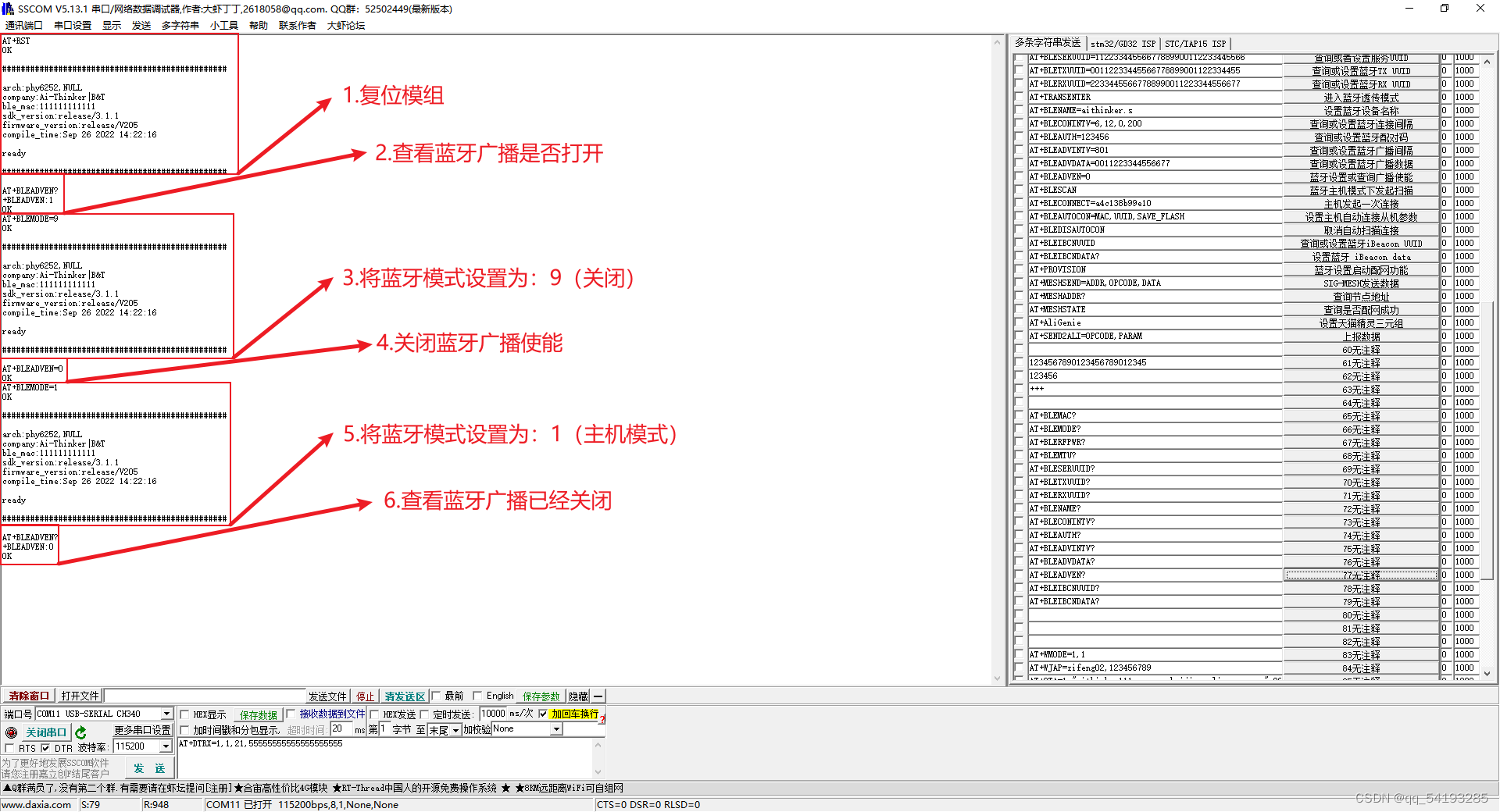Click multi-string list scrollbar up arrow

(1487, 61)
